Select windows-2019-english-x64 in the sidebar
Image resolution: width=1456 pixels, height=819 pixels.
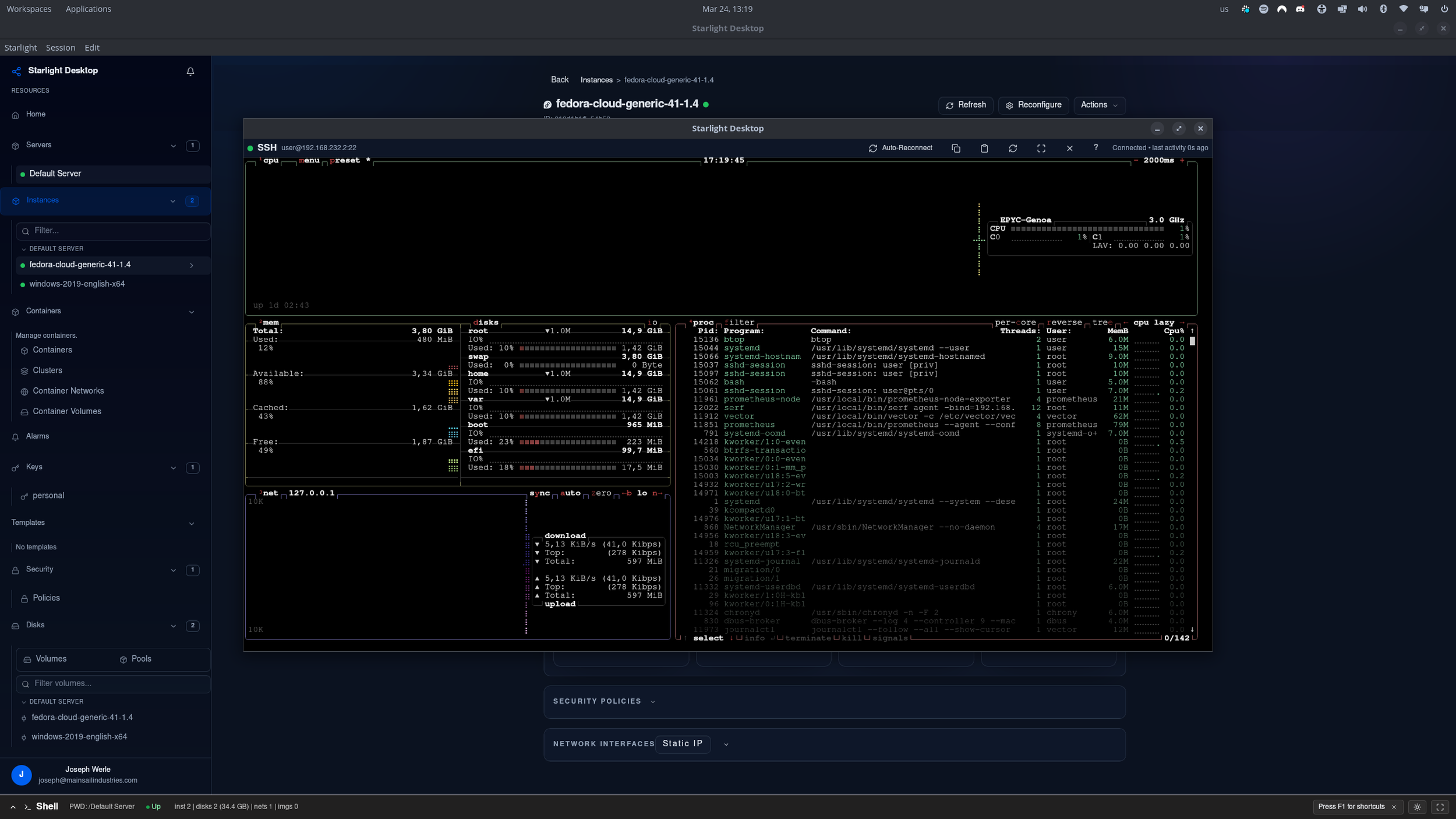click(77, 284)
